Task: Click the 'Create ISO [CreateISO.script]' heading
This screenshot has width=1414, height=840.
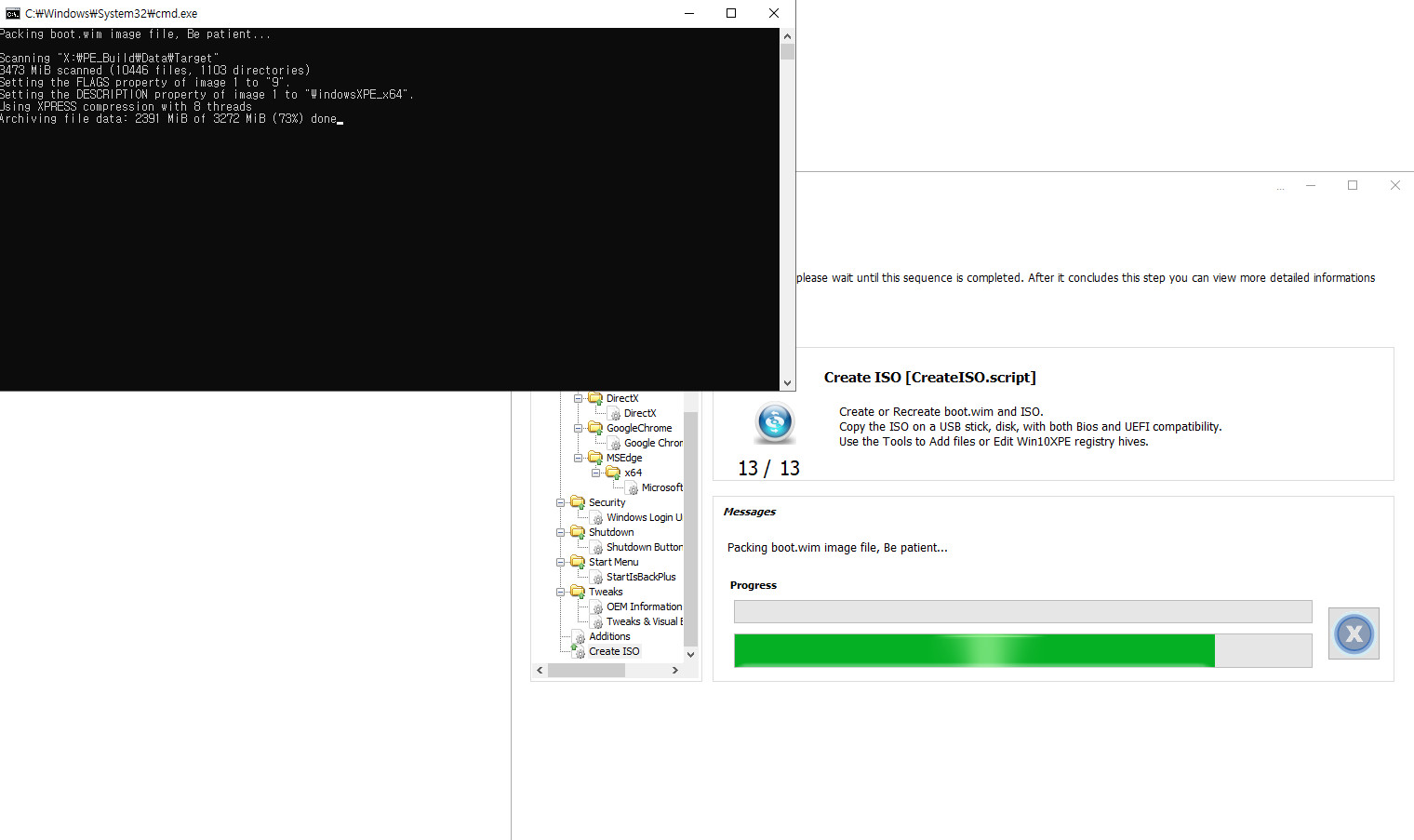Action: [x=929, y=377]
